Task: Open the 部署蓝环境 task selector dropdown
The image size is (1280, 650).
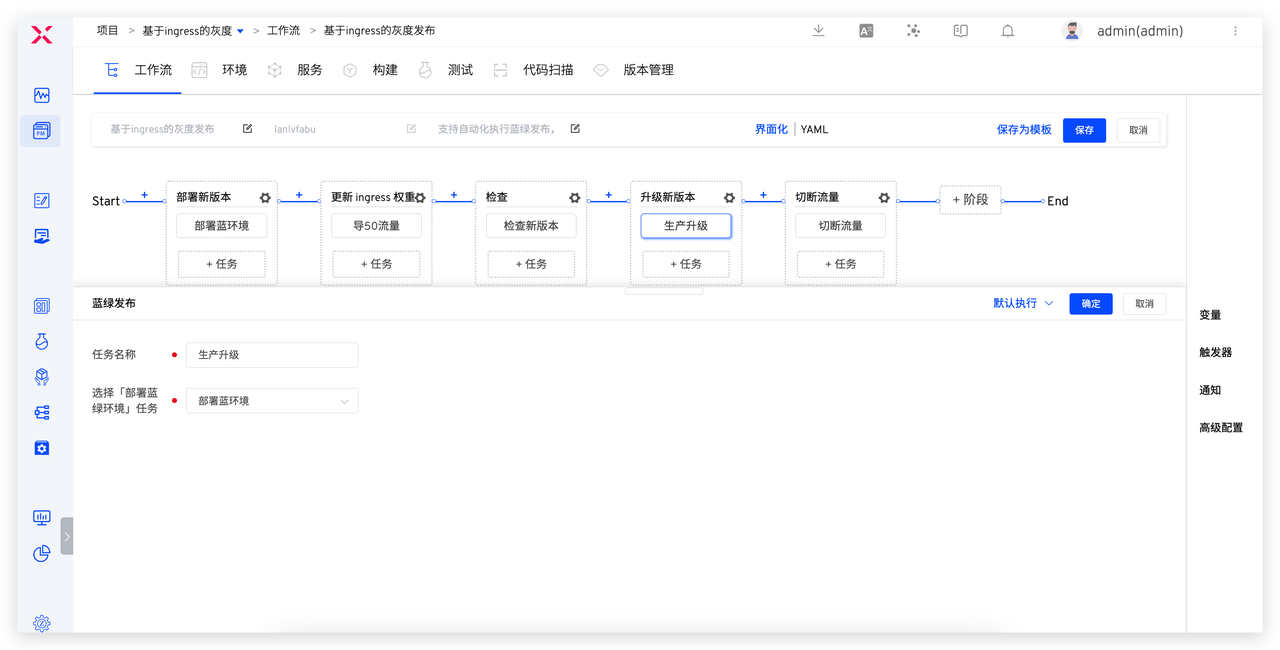Action: pos(272,401)
